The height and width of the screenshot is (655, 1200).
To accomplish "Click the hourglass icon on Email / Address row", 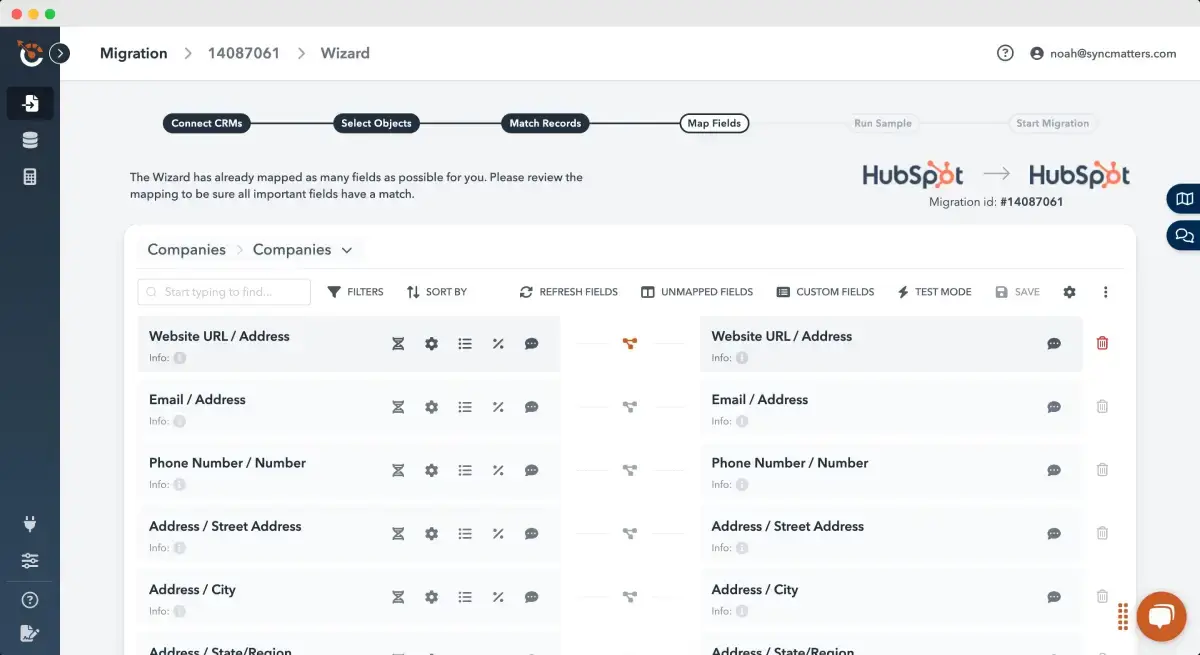I will click(398, 407).
